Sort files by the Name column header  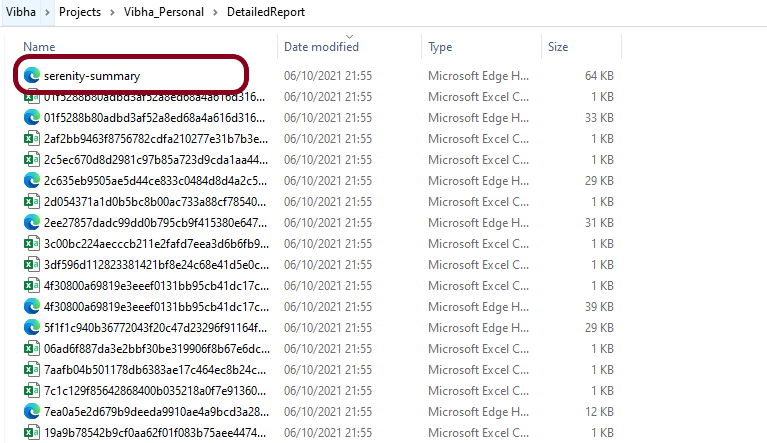[x=40, y=47]
